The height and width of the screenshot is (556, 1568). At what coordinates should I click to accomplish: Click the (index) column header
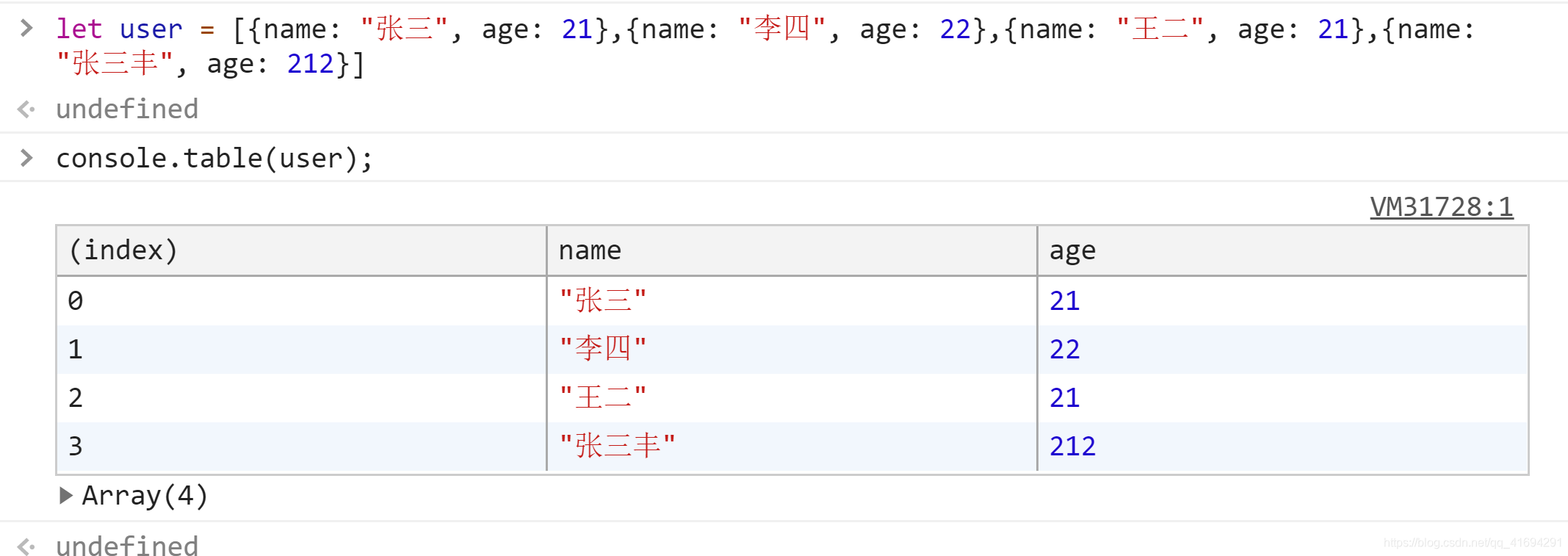click(301, 250)
